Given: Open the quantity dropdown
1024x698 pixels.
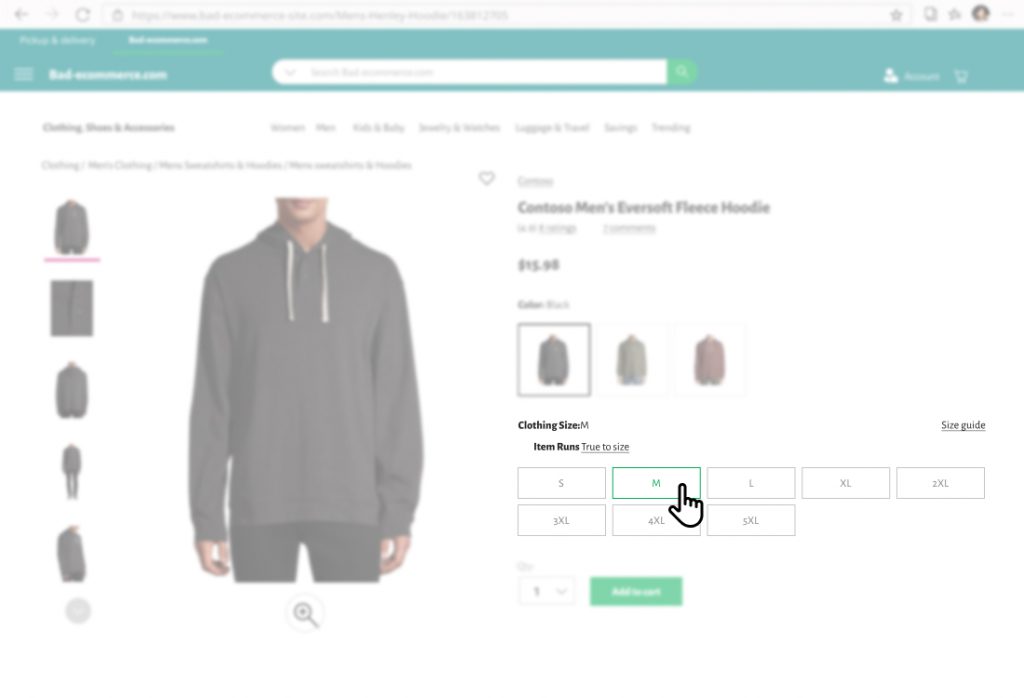Looking at the screenshot, I should tap(547, 592).
